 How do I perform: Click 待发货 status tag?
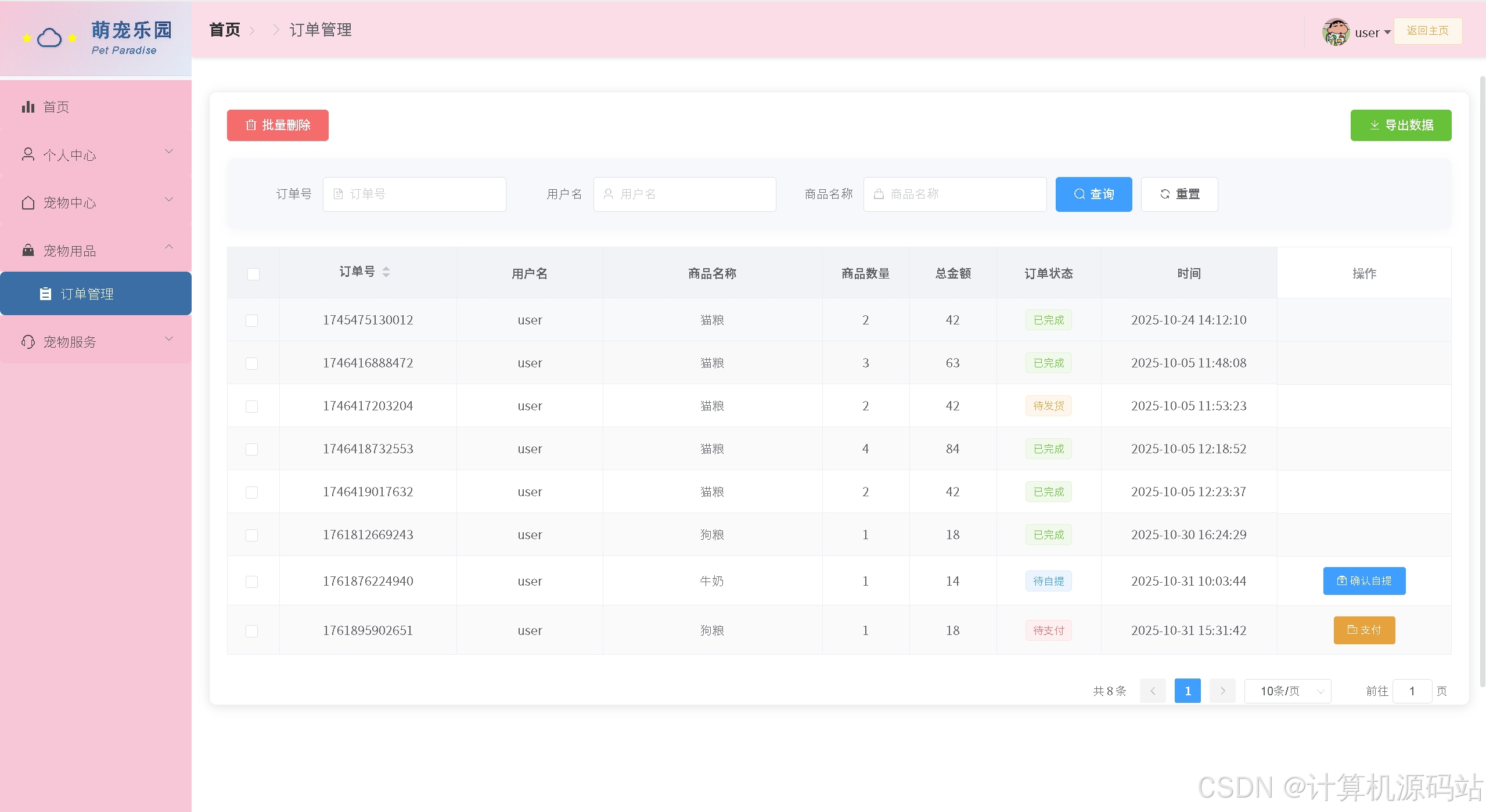tap(1049, 406)
